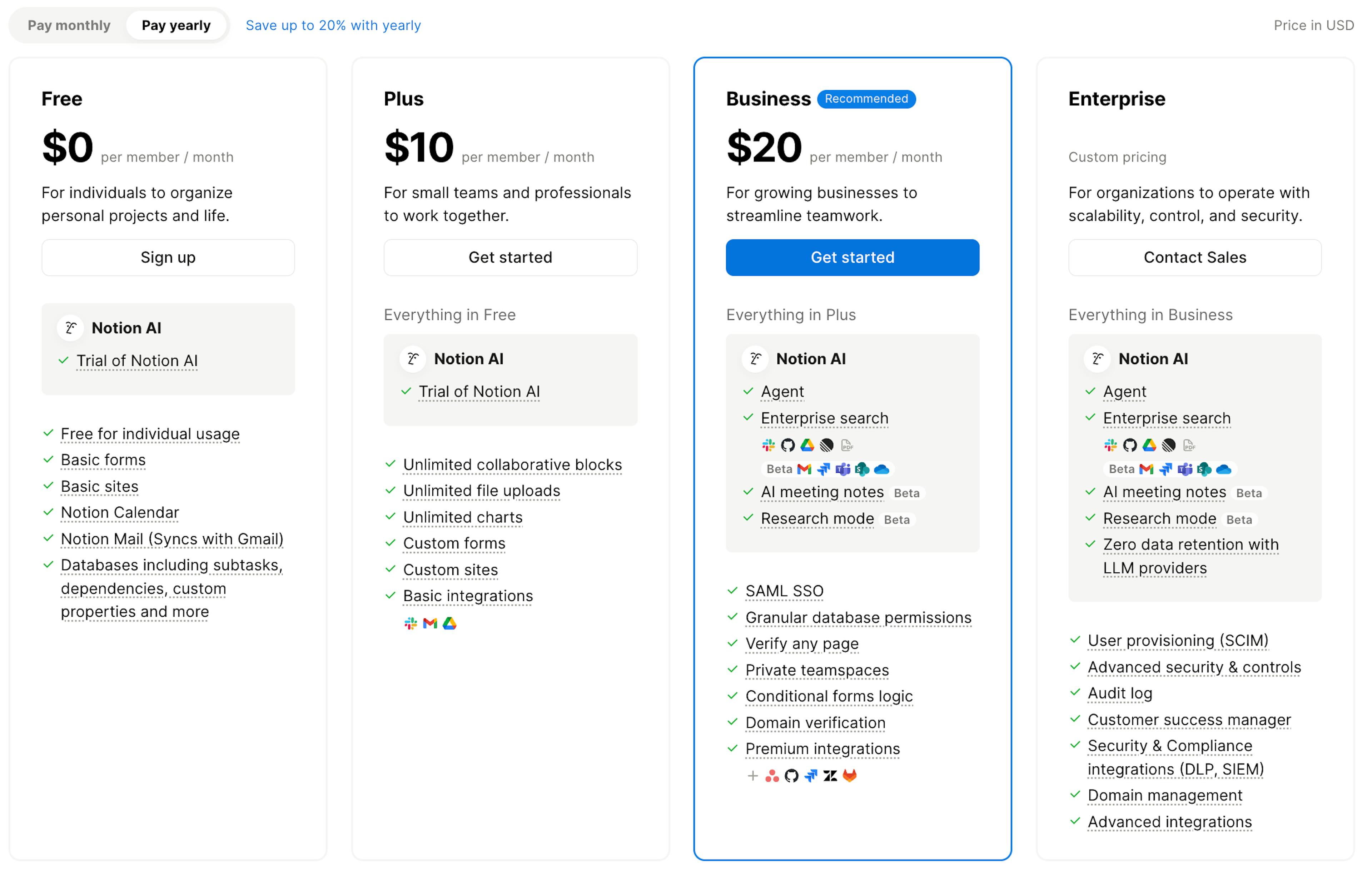This screenshot has width=1372, height=875.
Task: Click the Slack icon under Enterprise search
Action: point(768,445)
